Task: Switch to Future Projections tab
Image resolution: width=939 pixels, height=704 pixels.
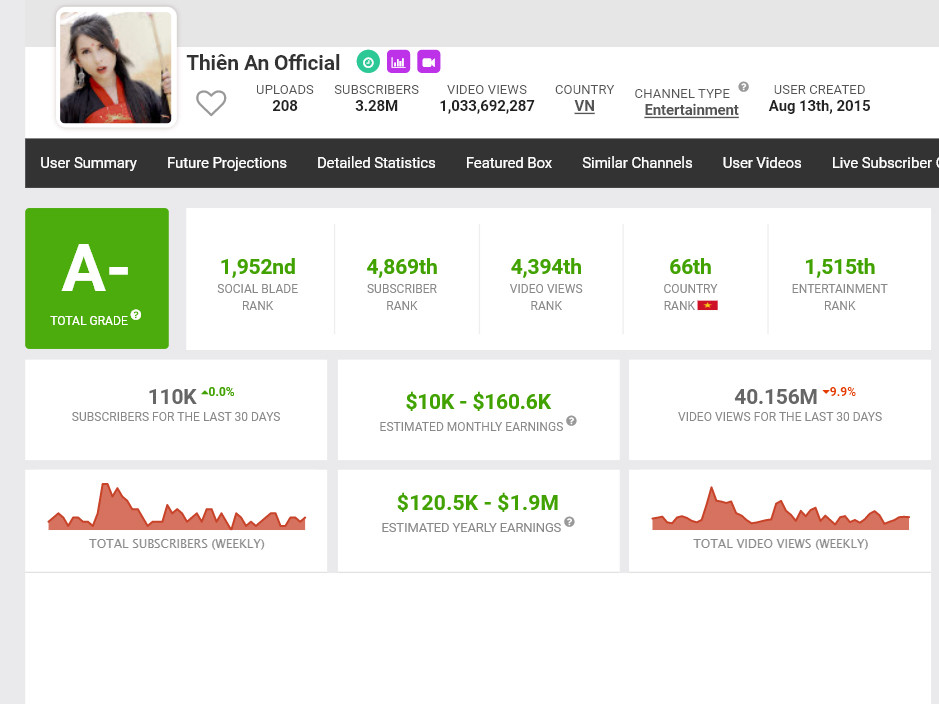Action: [227, 163]
